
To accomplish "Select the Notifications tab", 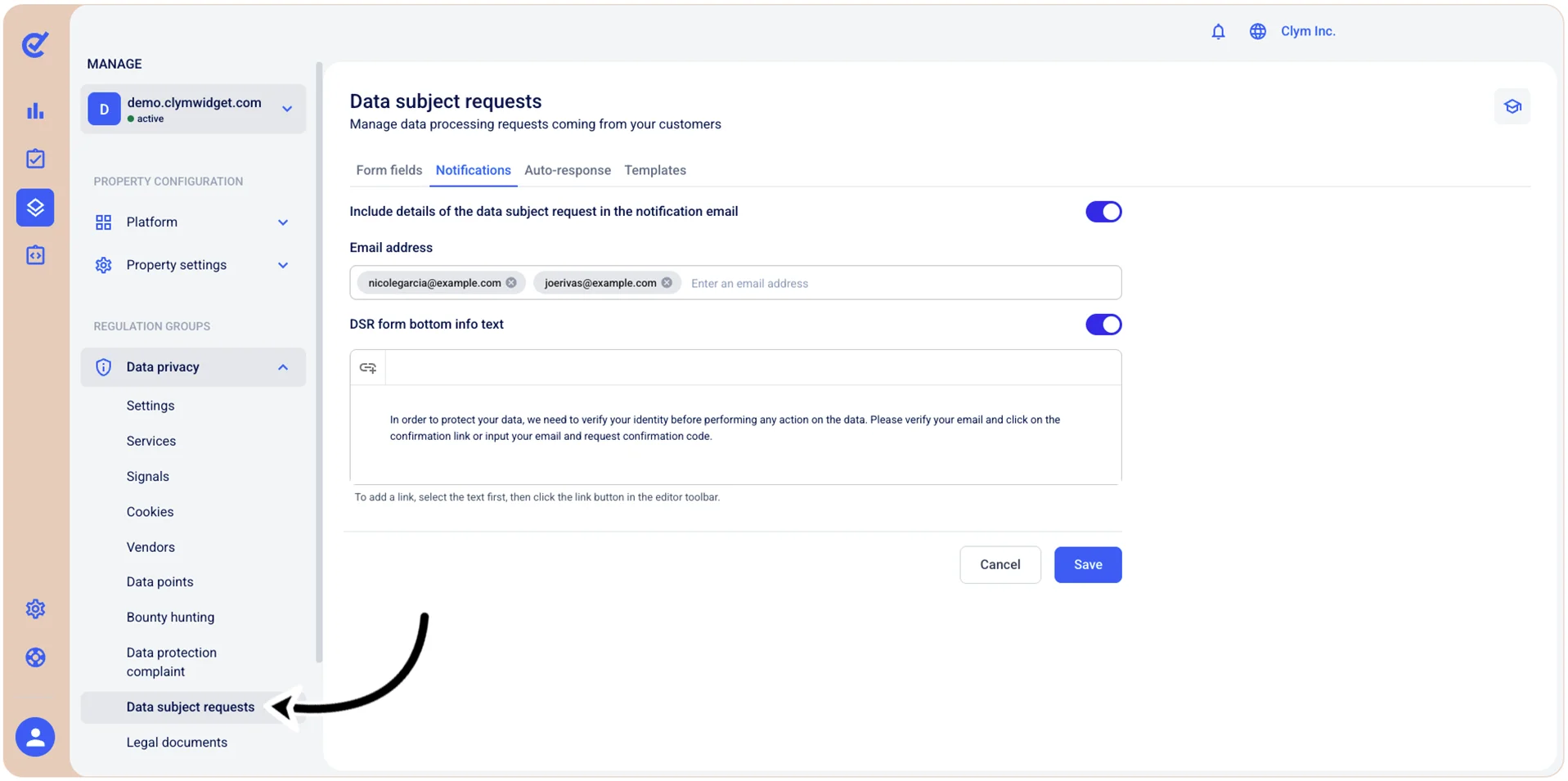I will coord(474,170).
